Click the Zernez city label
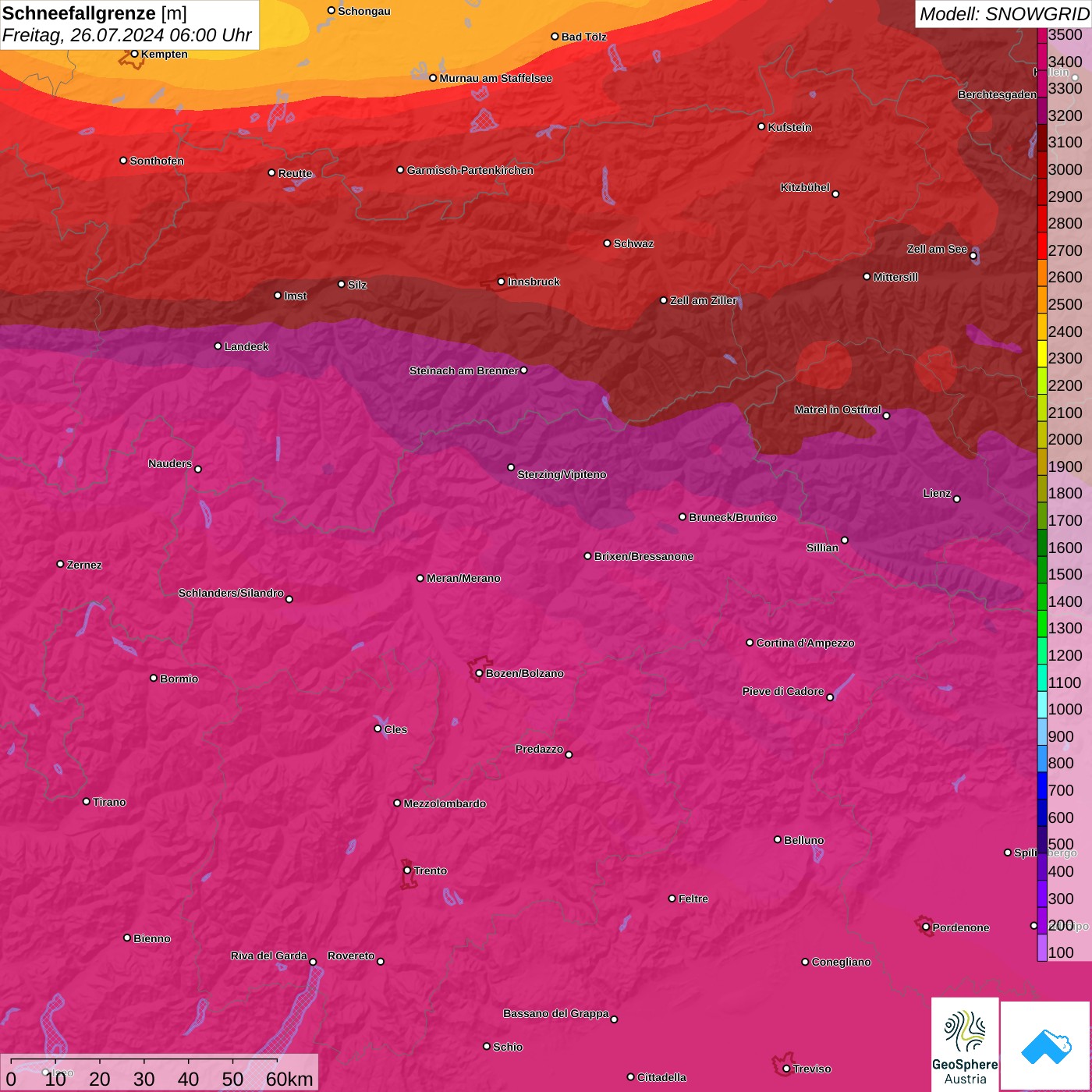The image size is (1092, 1092). [84, 565]
